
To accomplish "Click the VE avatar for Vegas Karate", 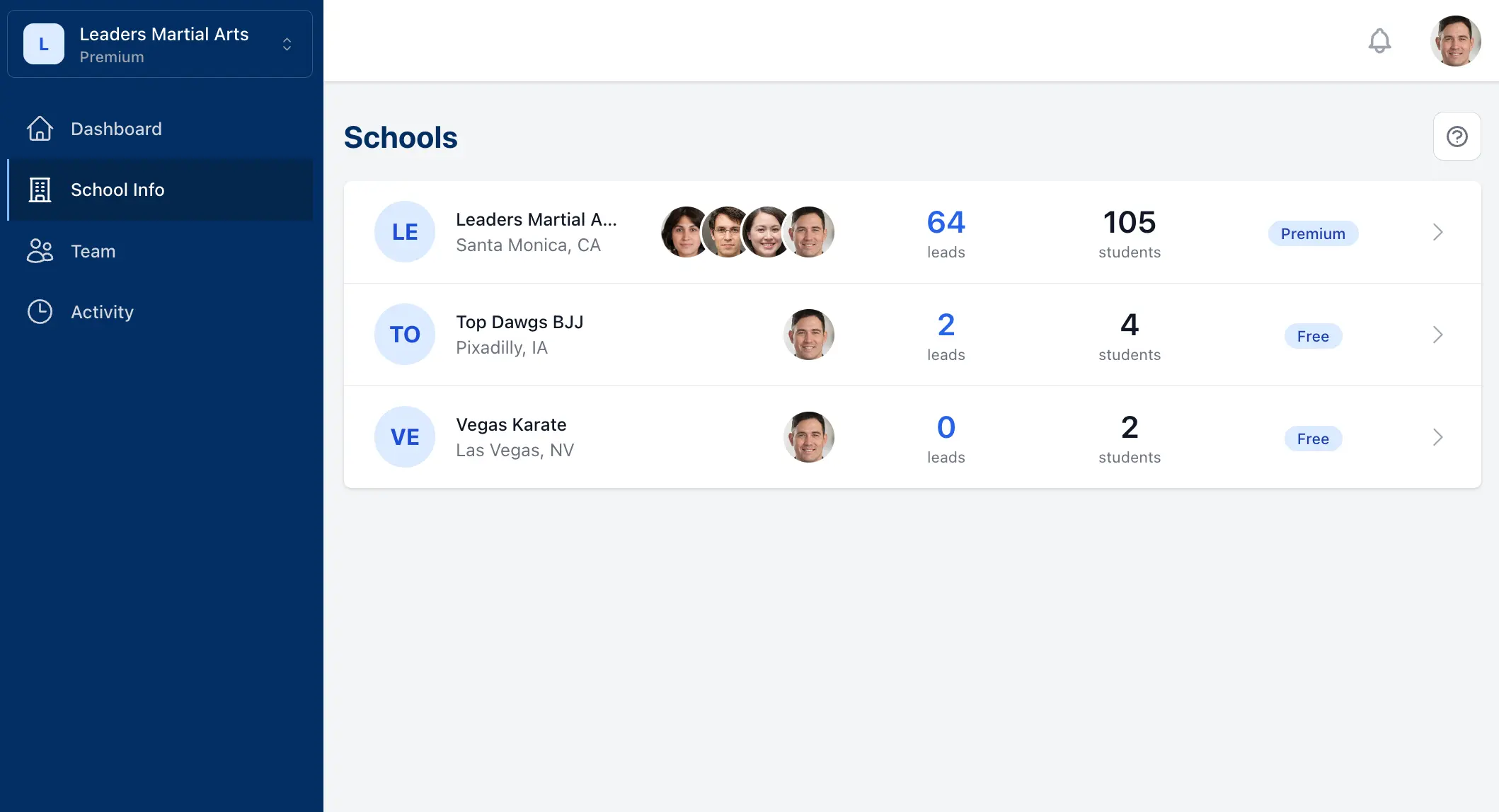I will 404,436.
